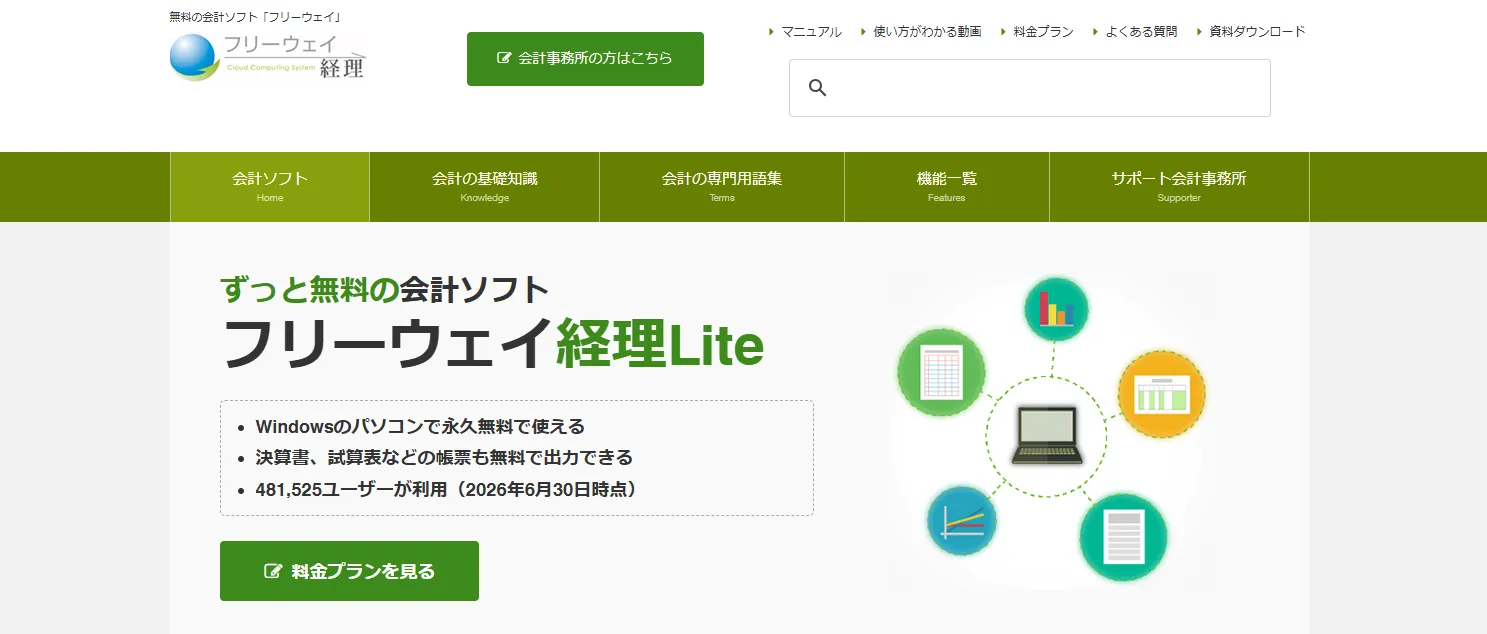Click the ずっと無料の会計ソフト heading text
The height and width of the screenshot is (634, 1487).
point(385,290)
